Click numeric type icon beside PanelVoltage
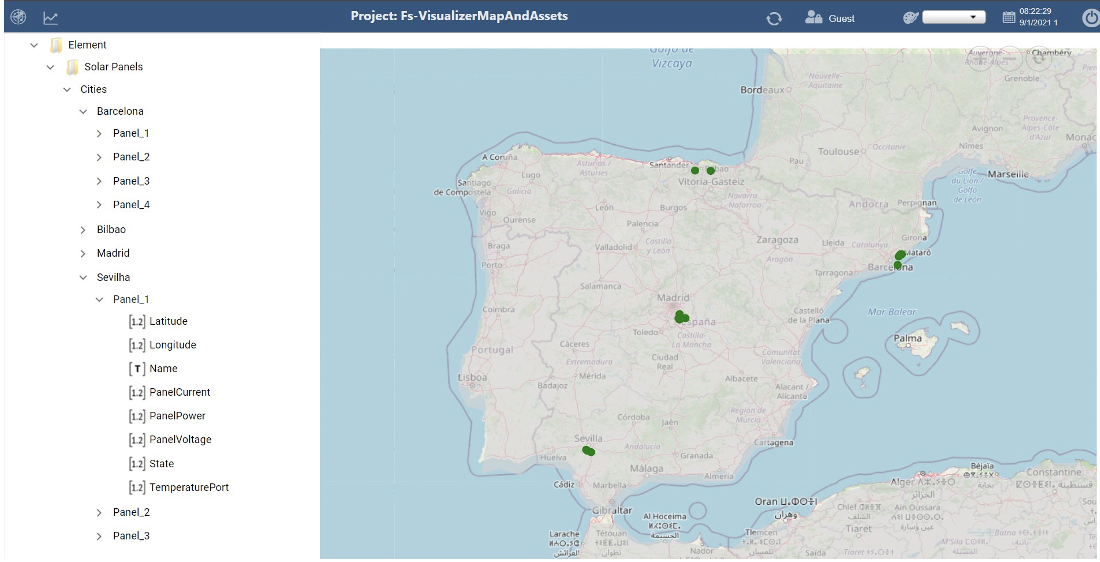The height and width of the screenshot is (562, 1100). [137, 440]
